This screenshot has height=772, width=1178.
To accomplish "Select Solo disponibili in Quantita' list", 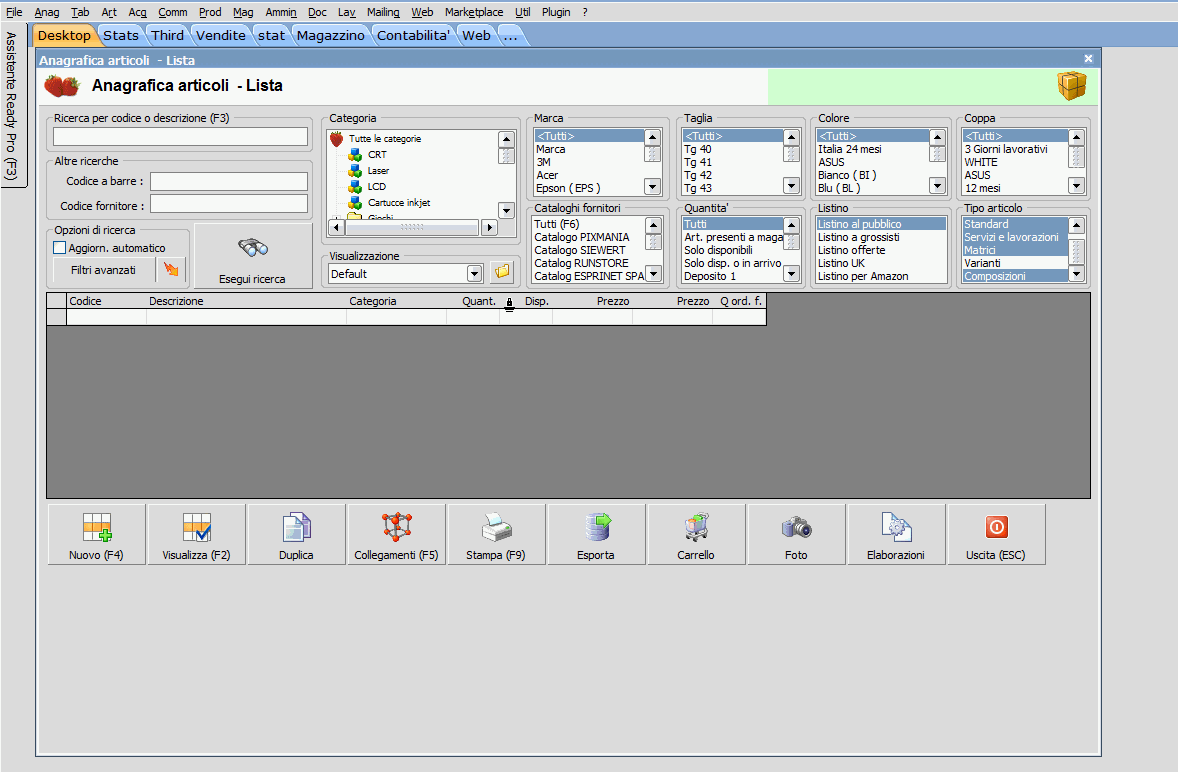I will (732, 250).
